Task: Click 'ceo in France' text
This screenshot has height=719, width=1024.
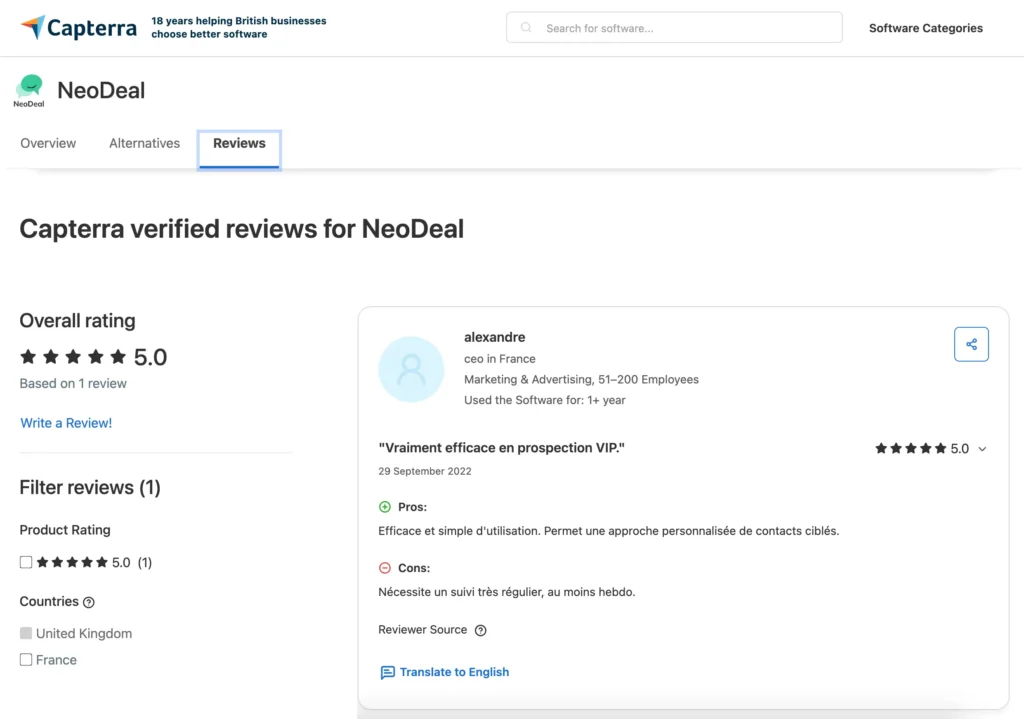Action: [500, 359]
